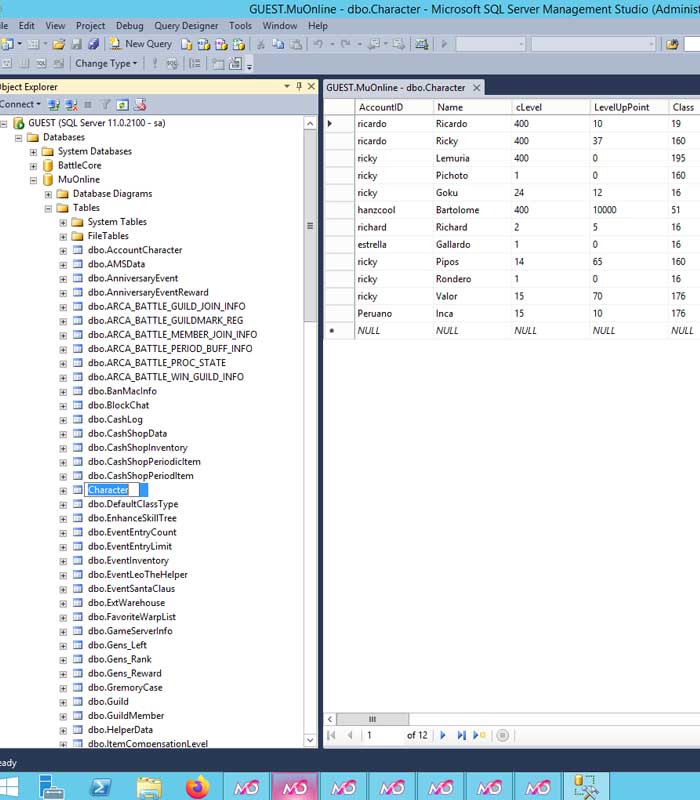Collapse the MuOnline database node

click(x=33, y=180)
